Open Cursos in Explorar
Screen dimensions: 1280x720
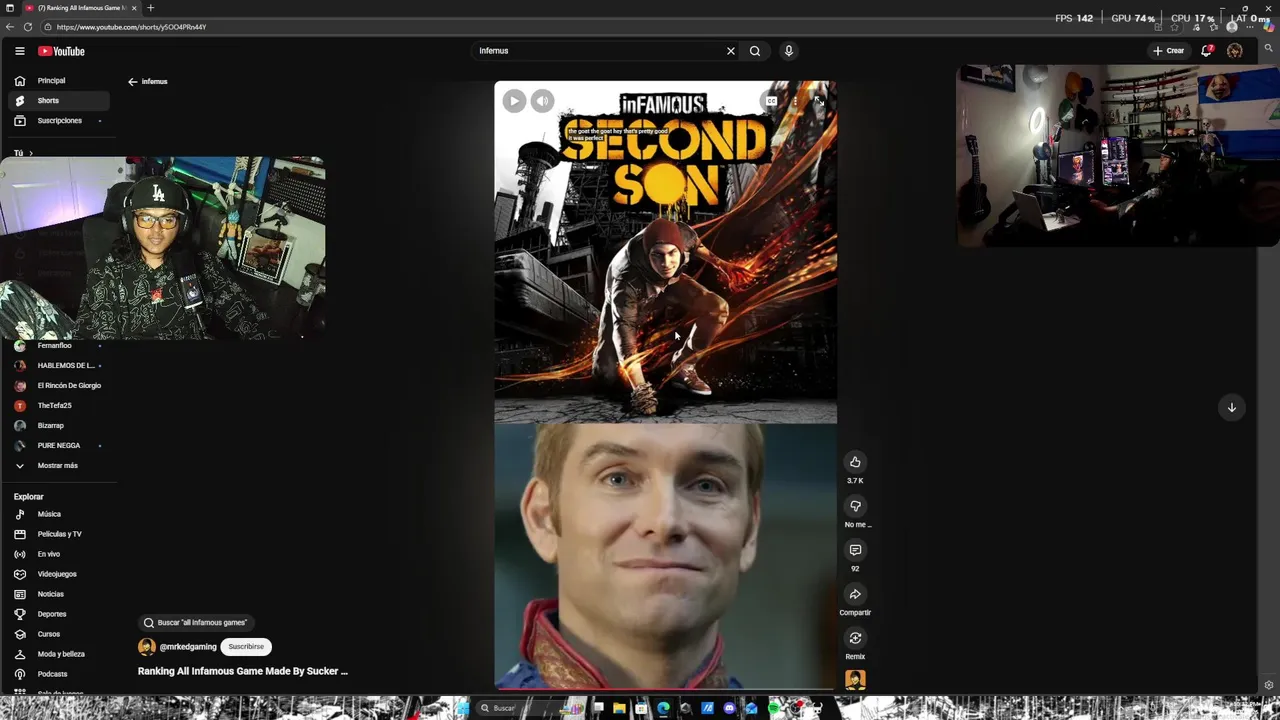click(58, 634)
